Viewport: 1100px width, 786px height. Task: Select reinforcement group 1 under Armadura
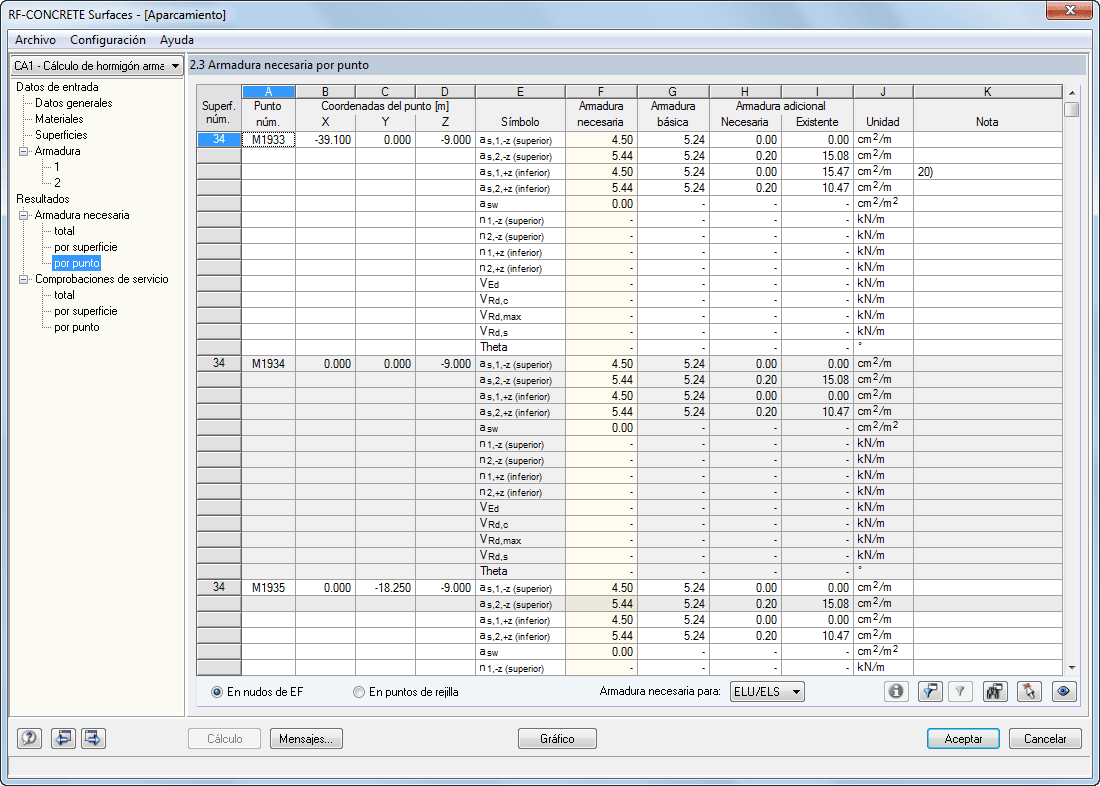(57, 167)
